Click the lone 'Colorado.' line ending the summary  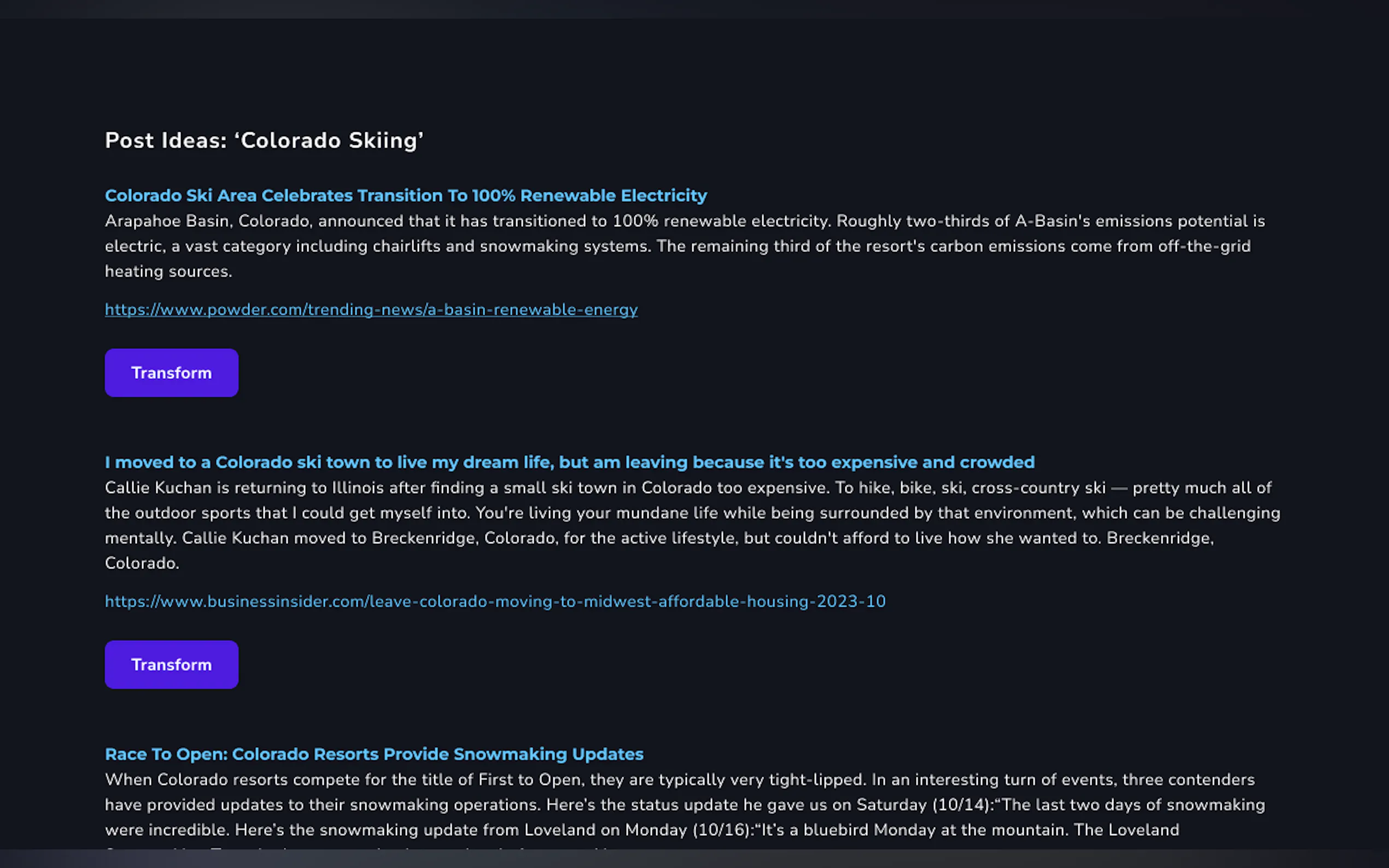pos(142,563)
